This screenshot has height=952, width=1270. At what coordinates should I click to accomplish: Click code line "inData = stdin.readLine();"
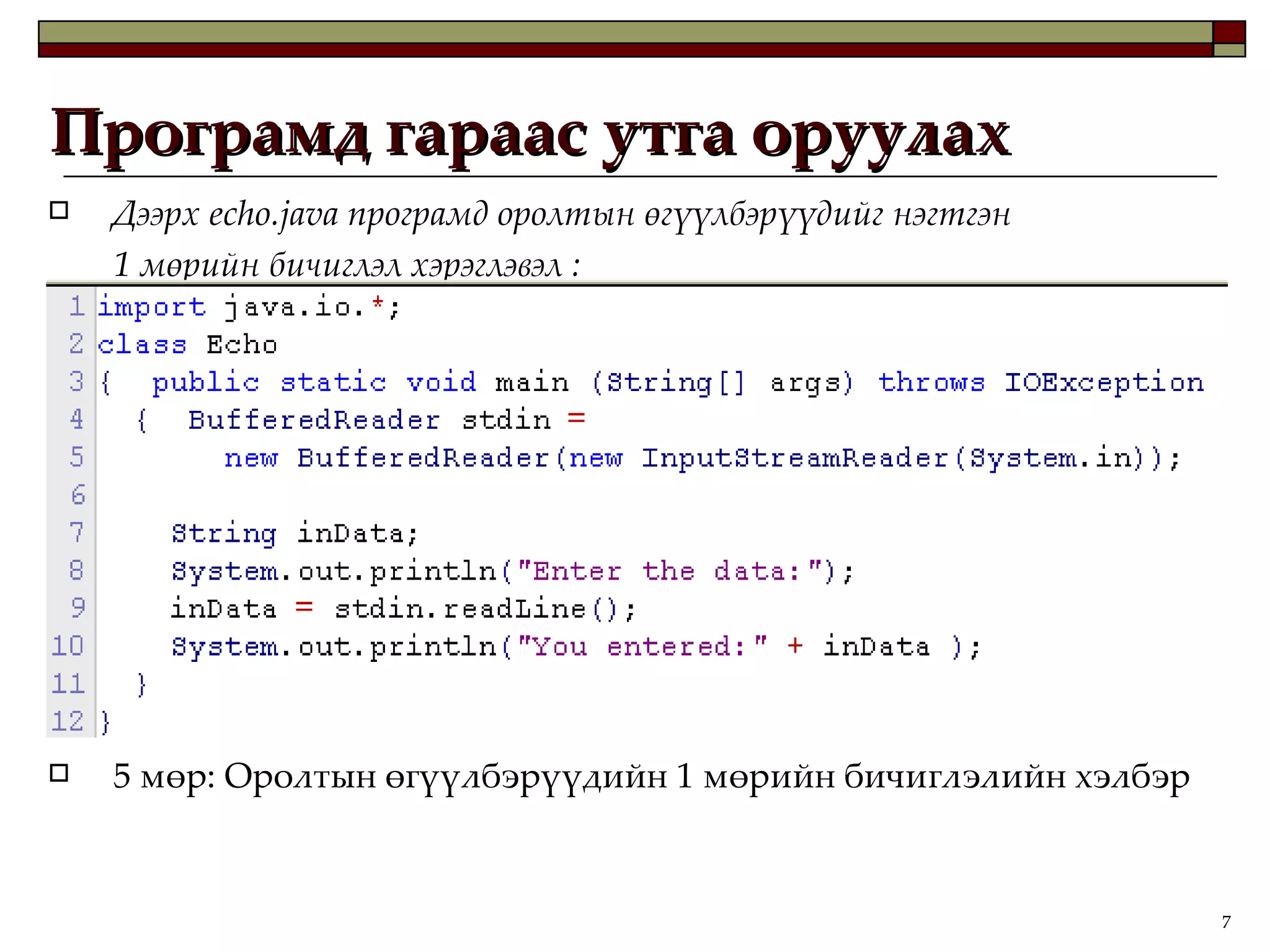404,609
